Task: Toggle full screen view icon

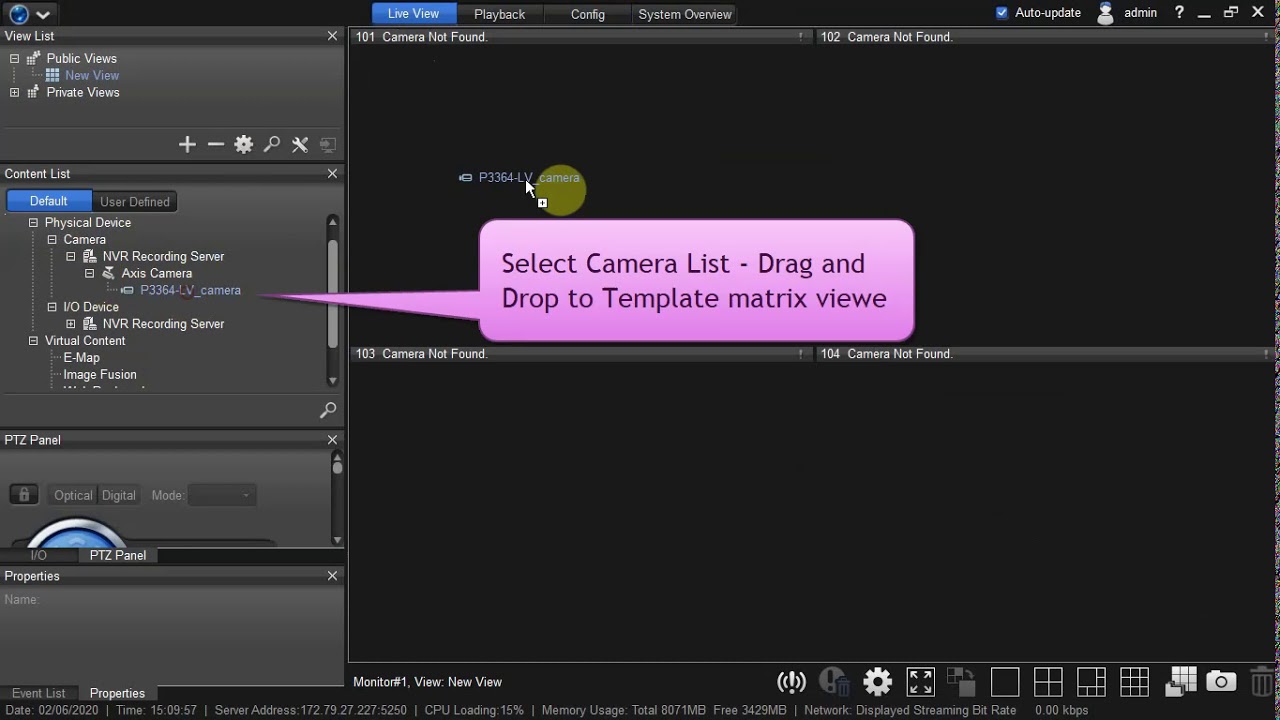Action: [x=920, y=682]
